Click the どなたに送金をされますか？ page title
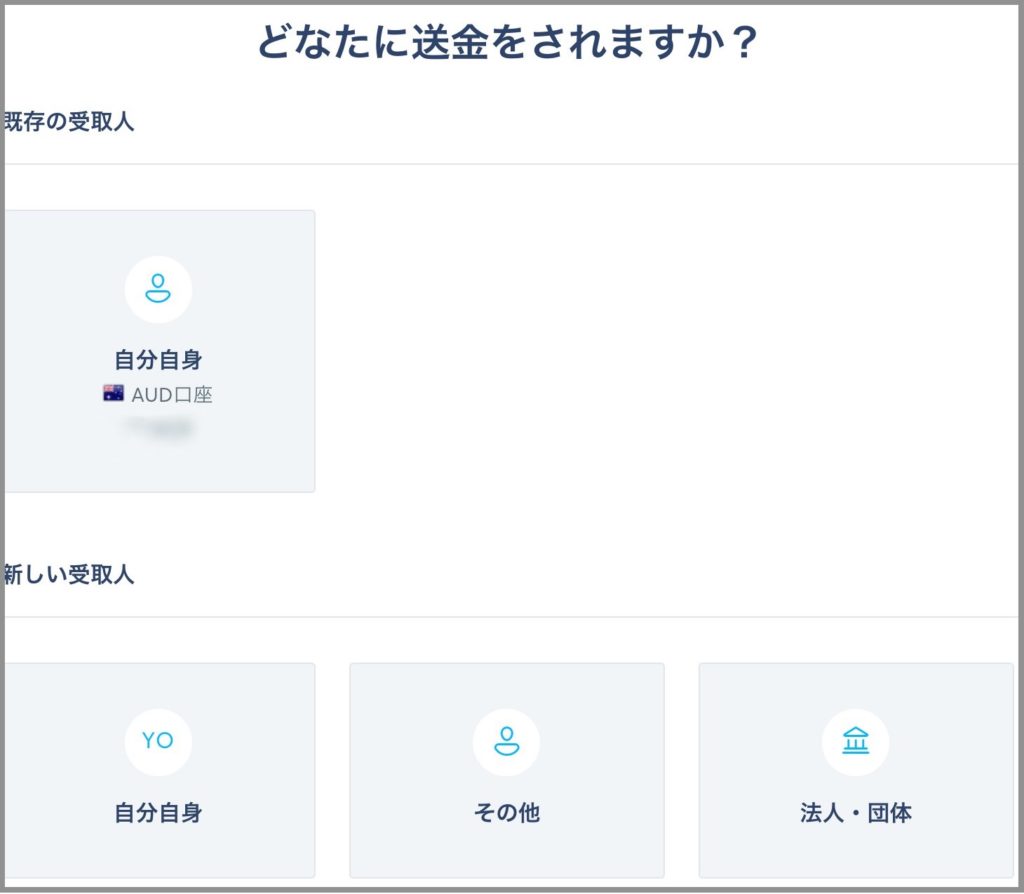This screenshot has height=894, width=1024. click(507, 42)
